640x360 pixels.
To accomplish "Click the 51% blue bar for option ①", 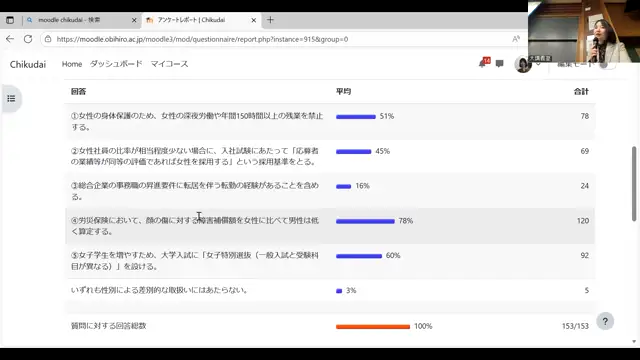I will pos(356,117).
